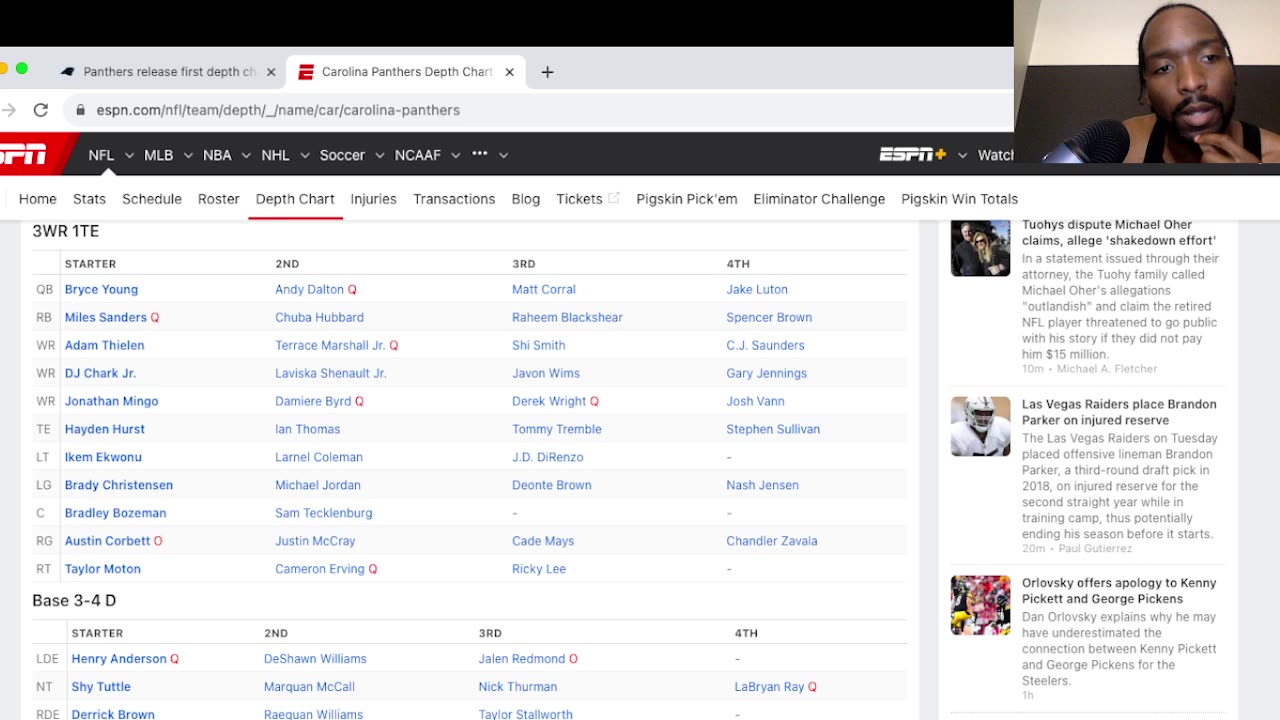Open Bryce Young player page
The image size is (1280, 720).
coord(101,289)
